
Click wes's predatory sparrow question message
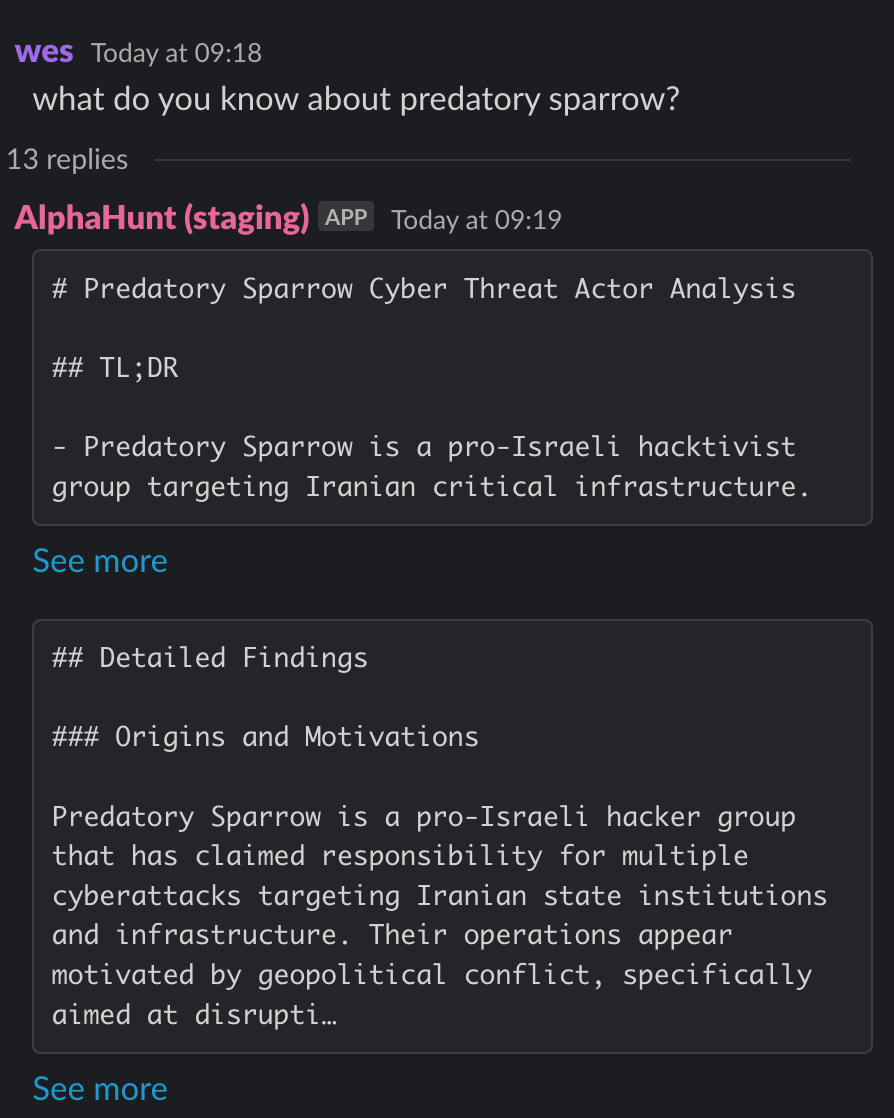pyautogui.click(x=356, y=99)
